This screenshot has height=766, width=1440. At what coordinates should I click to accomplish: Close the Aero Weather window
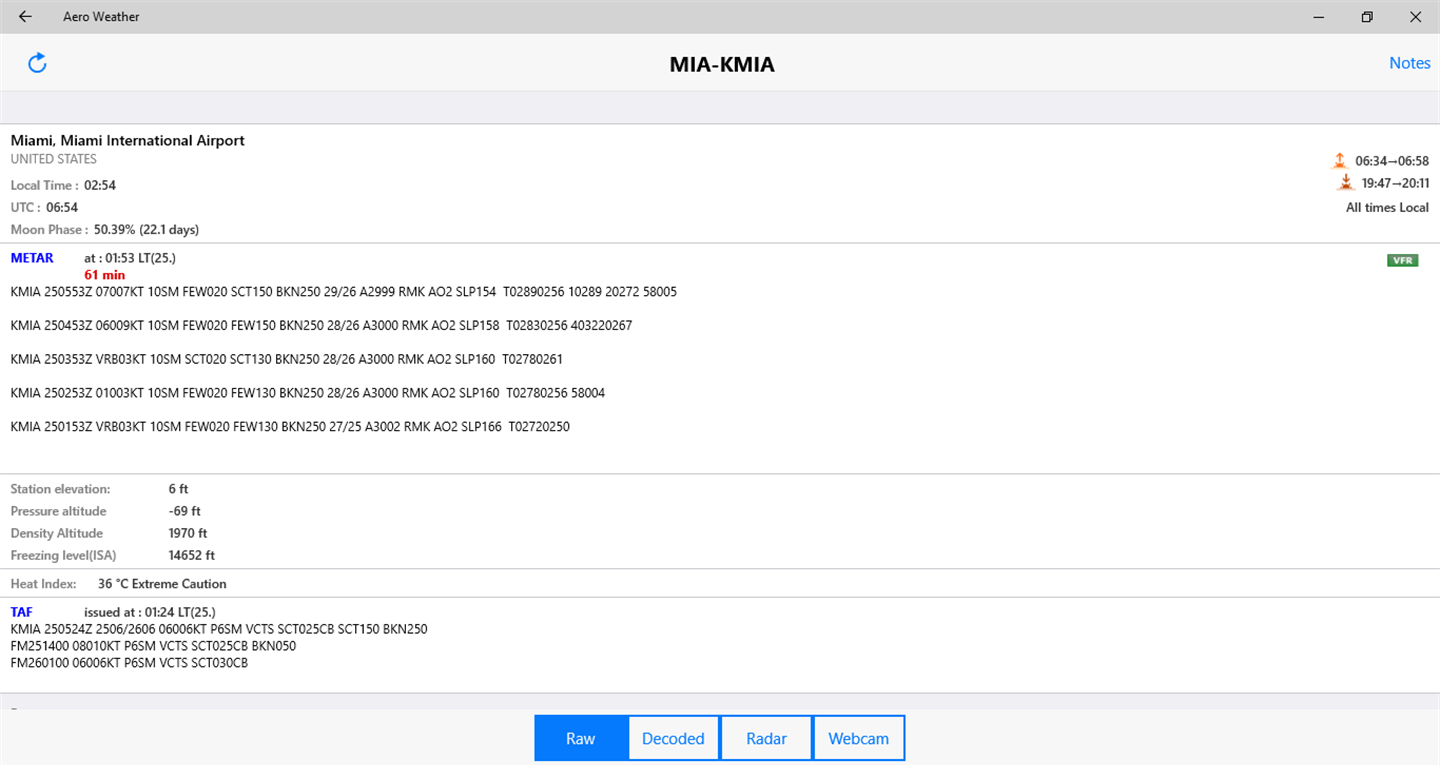click(x=1415, y=17)
